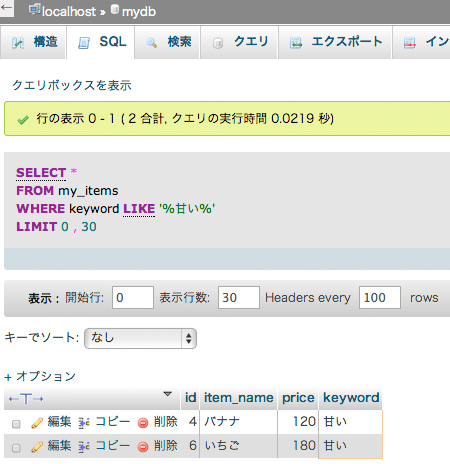This screenshot has width=450, height=464.
Task: Open the エクスポート tab
Action: tap(334, 42)
